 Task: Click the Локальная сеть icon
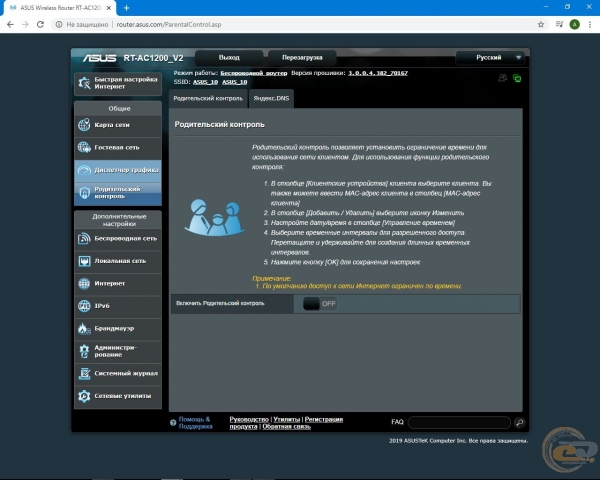(x=84, y=261)
